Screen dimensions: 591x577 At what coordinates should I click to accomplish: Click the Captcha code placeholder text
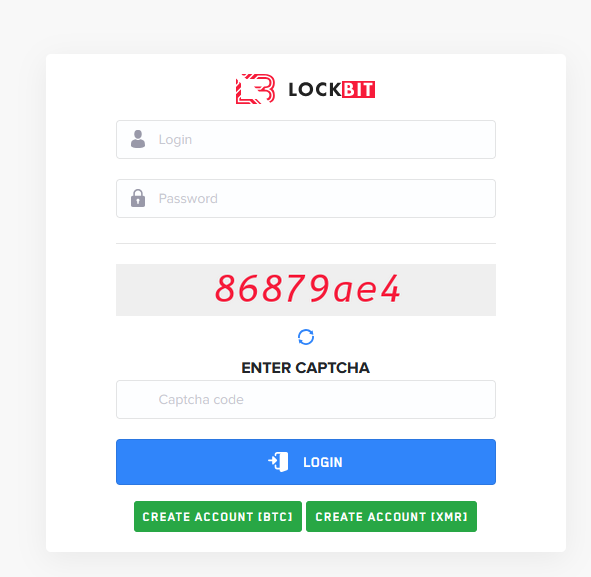tap(201, 399)
